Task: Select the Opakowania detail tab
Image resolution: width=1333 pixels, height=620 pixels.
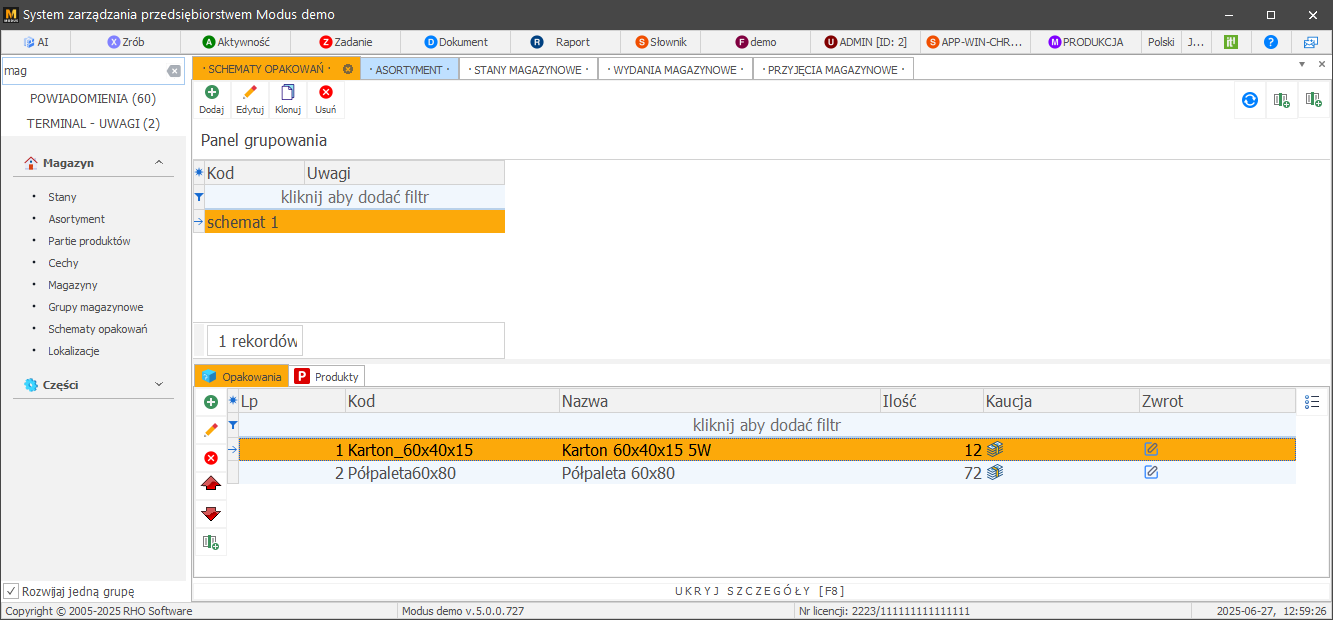Action: (x=241, y=376)
